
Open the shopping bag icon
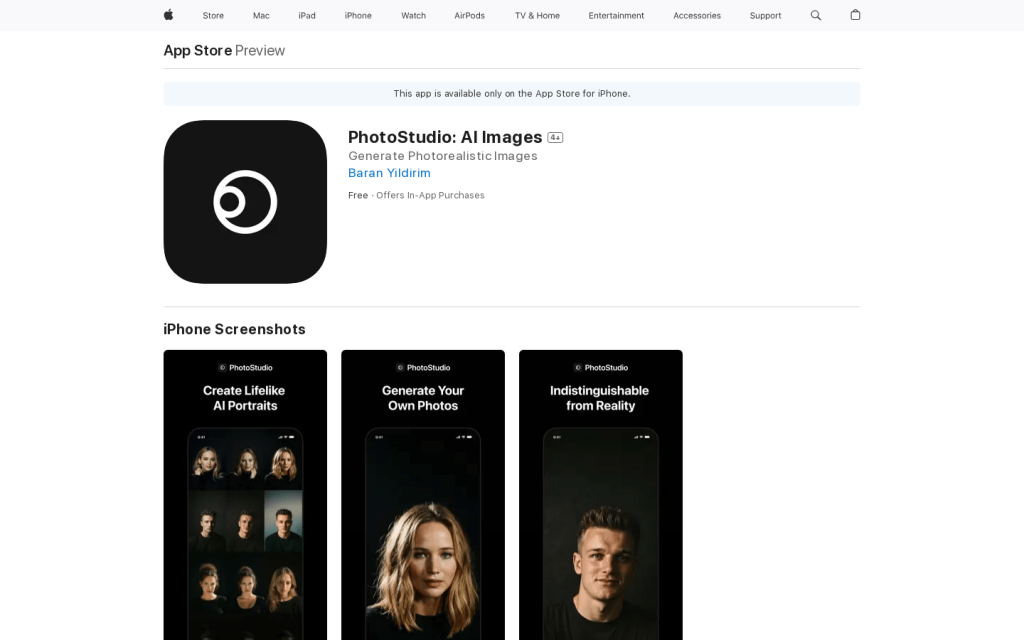pyautogui.click(x=855, y=15)
